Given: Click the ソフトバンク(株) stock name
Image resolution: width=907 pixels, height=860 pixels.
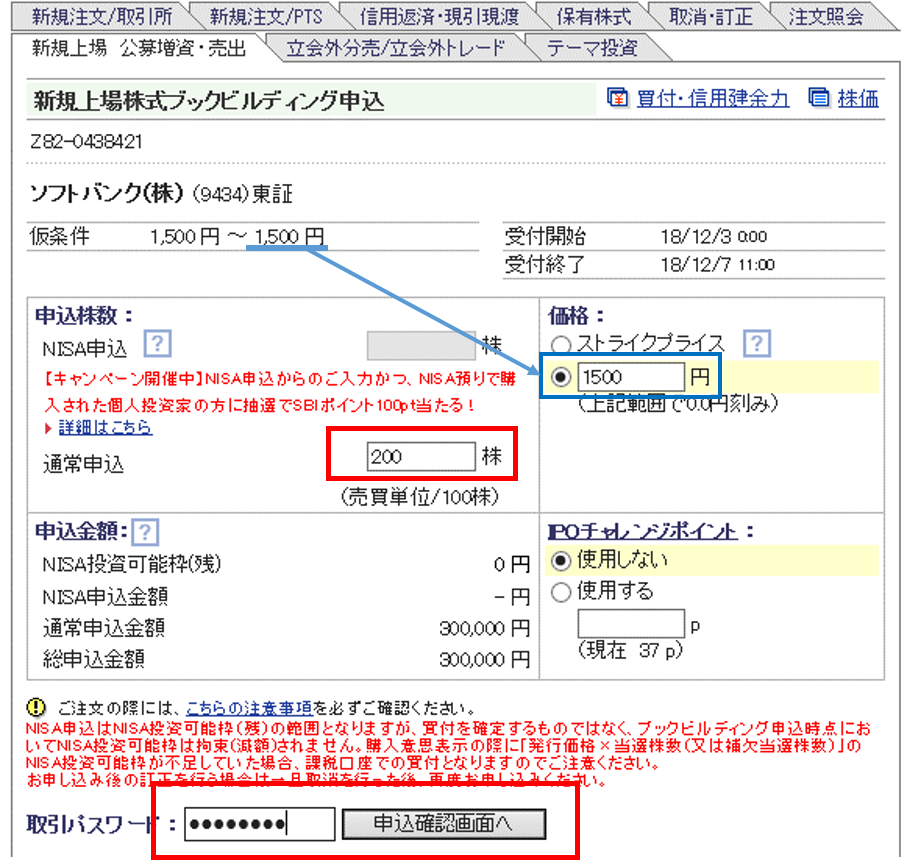Looking at the screenshot, I should 106,193.
